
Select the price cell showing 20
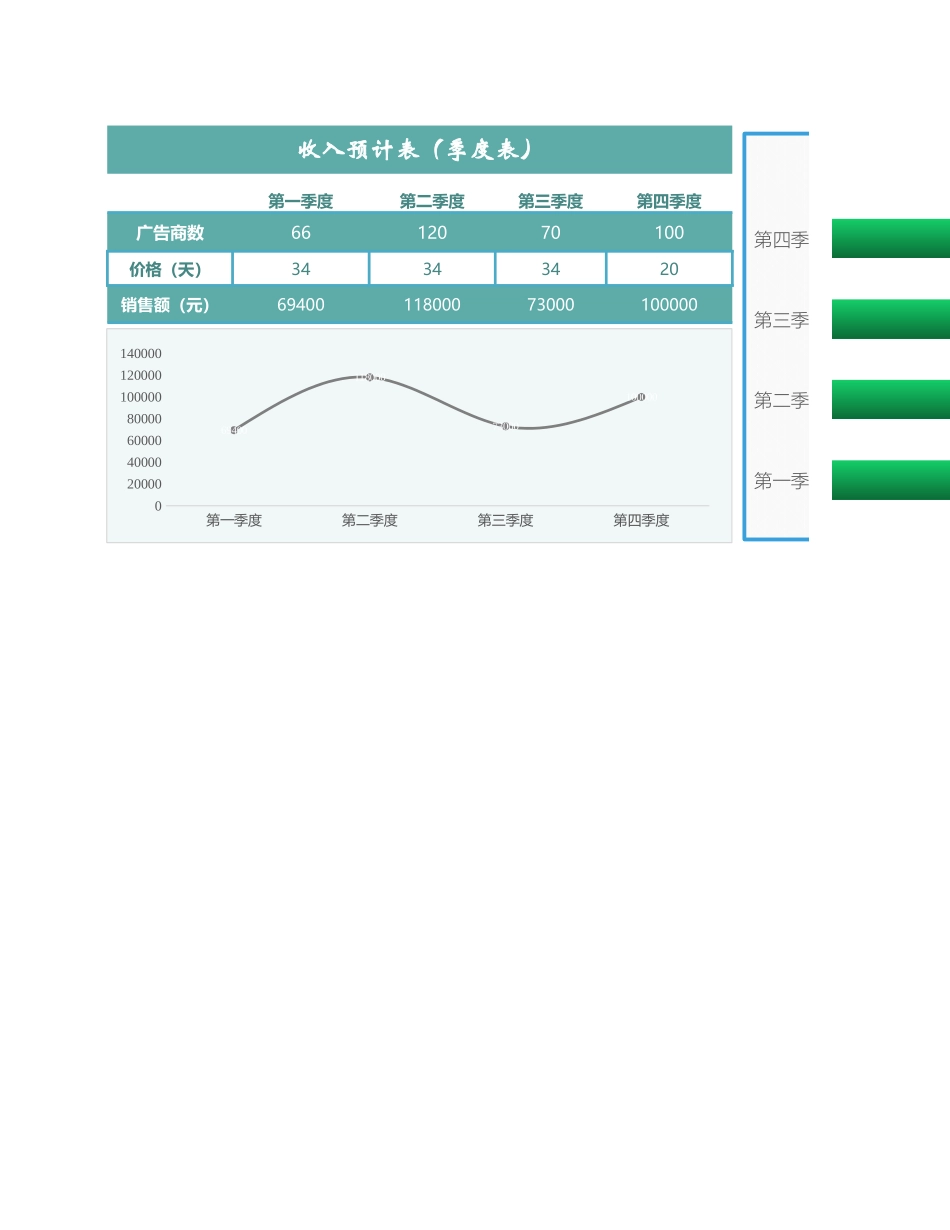click(668, 268)
